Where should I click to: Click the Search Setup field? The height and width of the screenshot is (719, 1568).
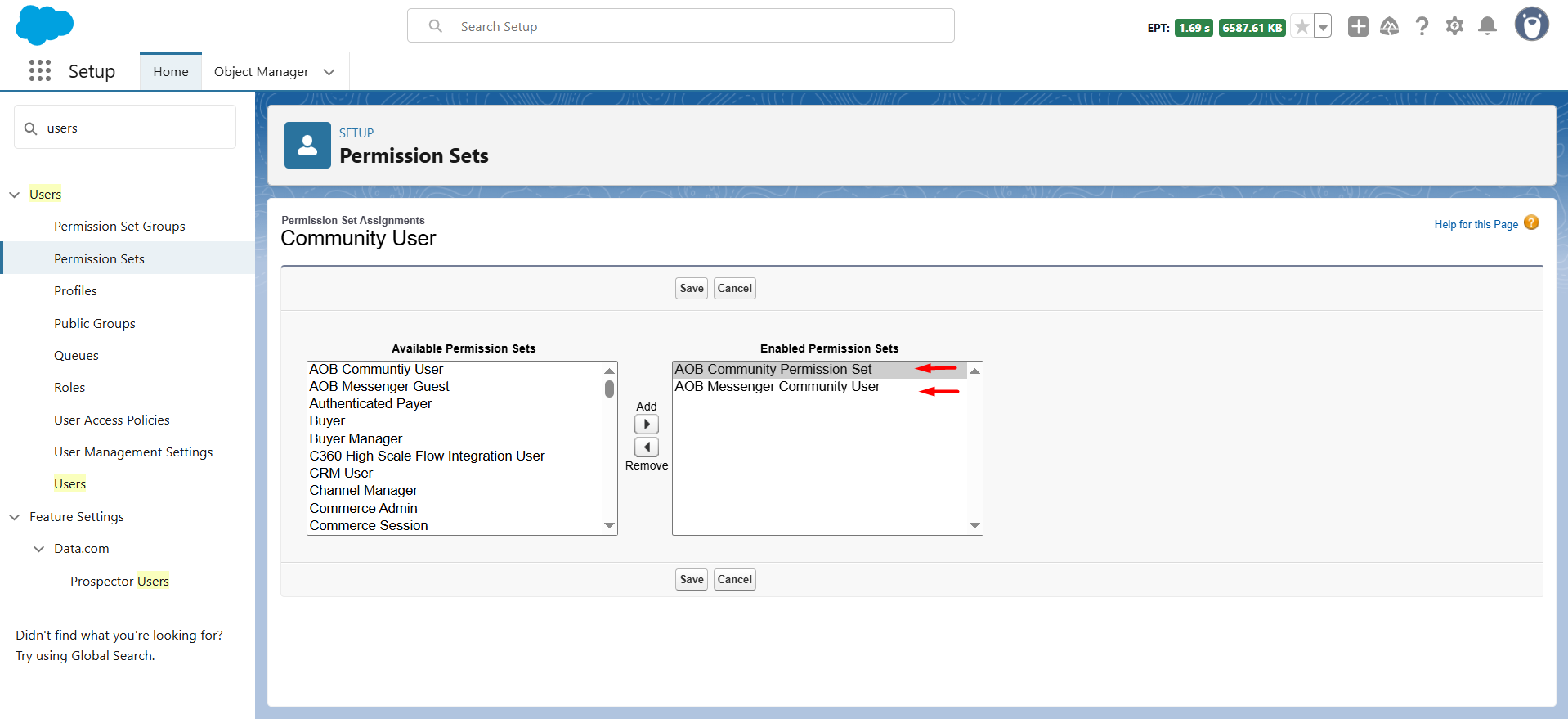(681, 26)
